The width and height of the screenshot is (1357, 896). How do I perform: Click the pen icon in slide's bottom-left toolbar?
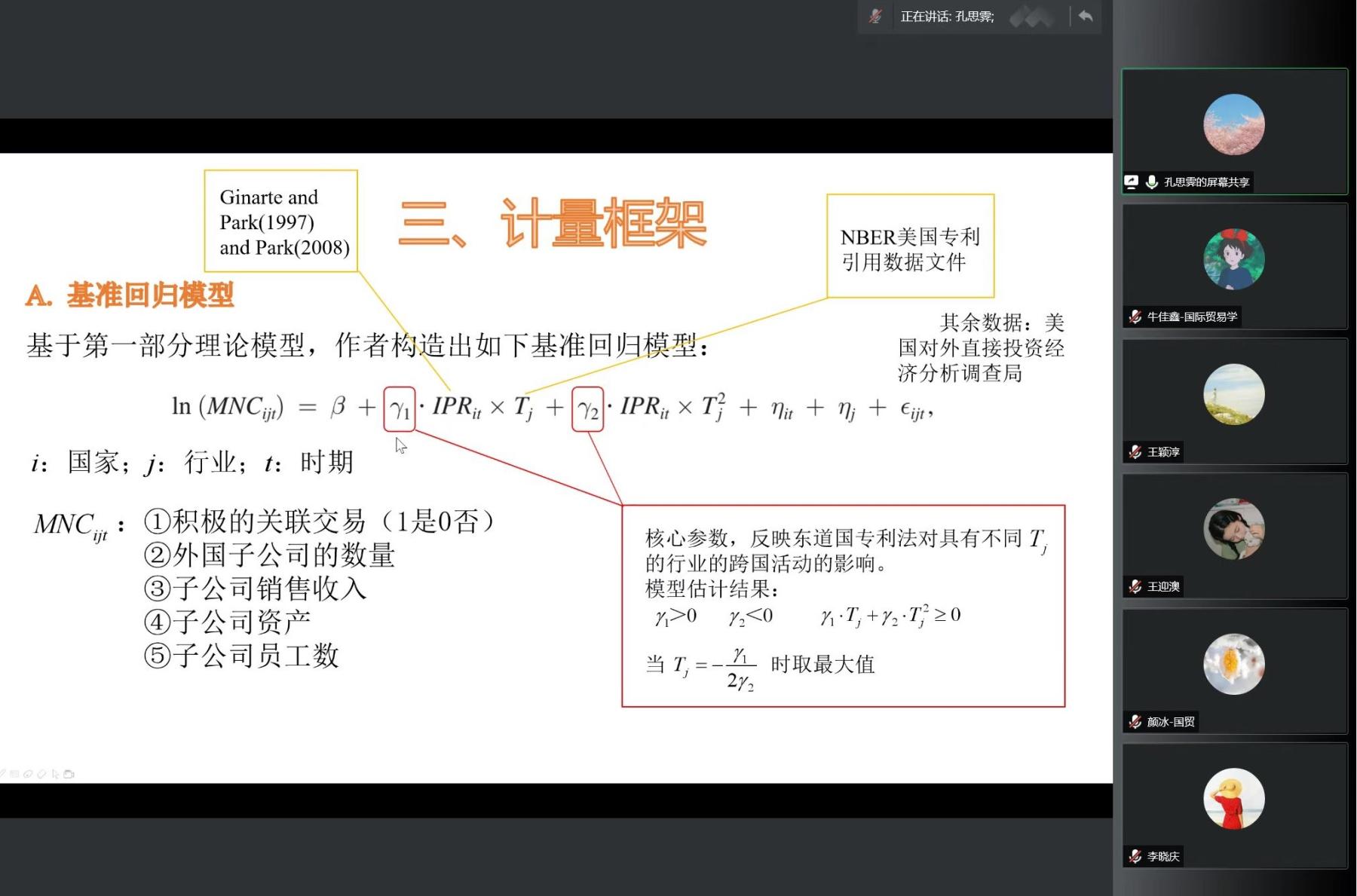3,774
